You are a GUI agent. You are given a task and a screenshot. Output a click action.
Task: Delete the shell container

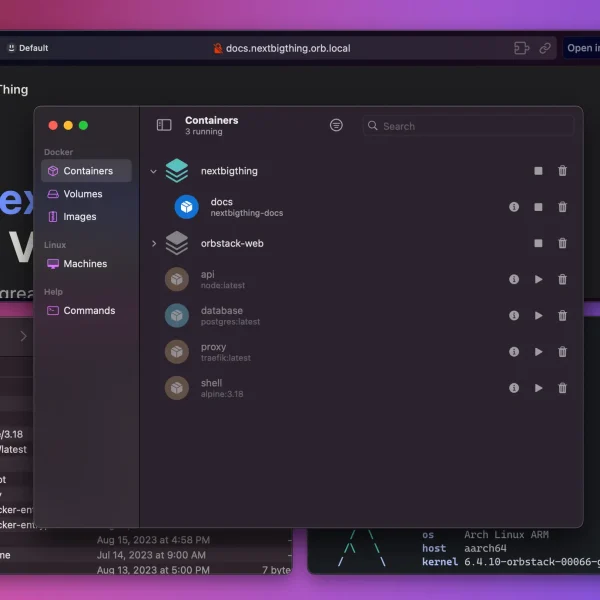pos(562,388)
